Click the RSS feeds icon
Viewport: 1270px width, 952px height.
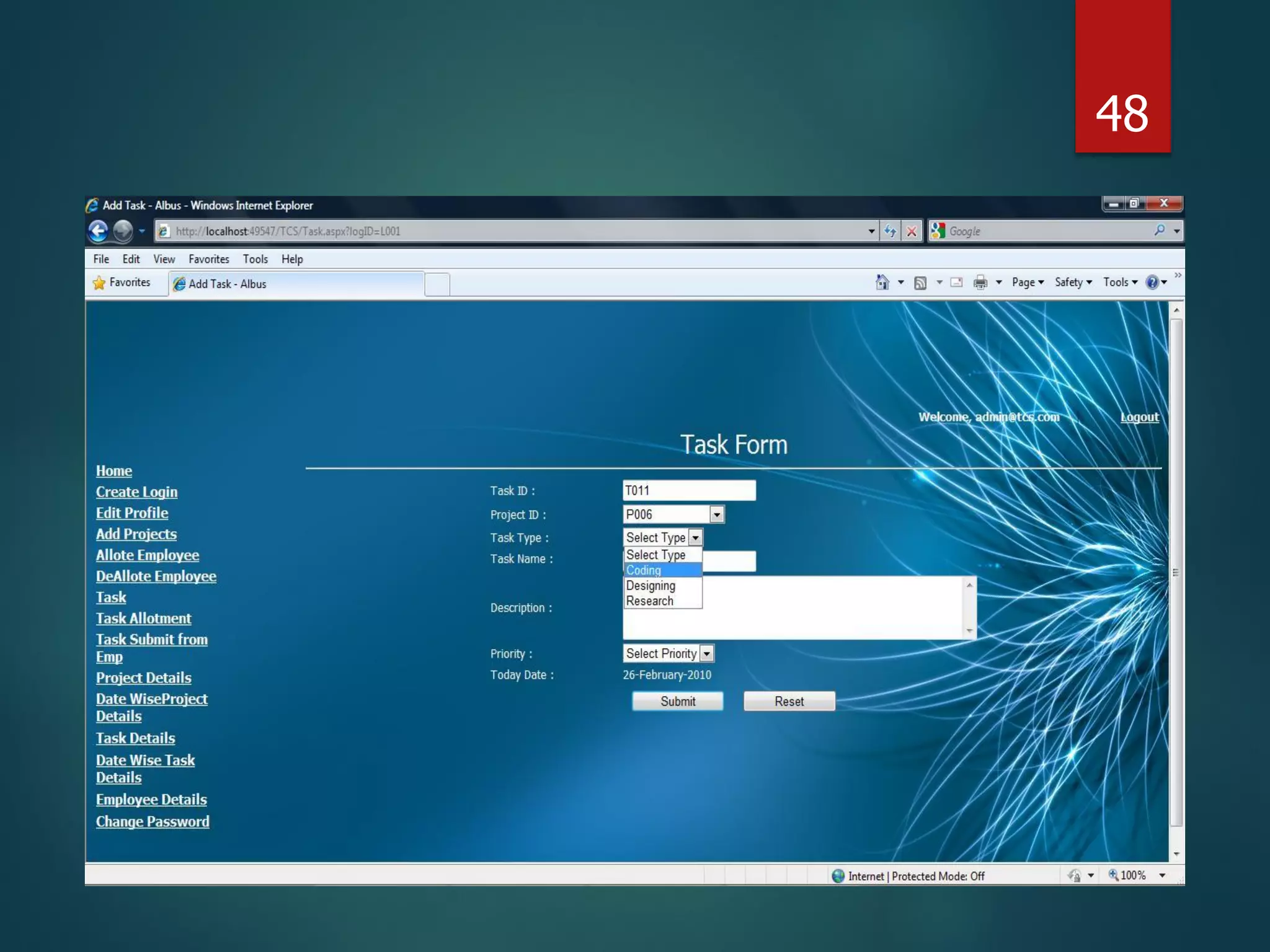tap(920, 283)
